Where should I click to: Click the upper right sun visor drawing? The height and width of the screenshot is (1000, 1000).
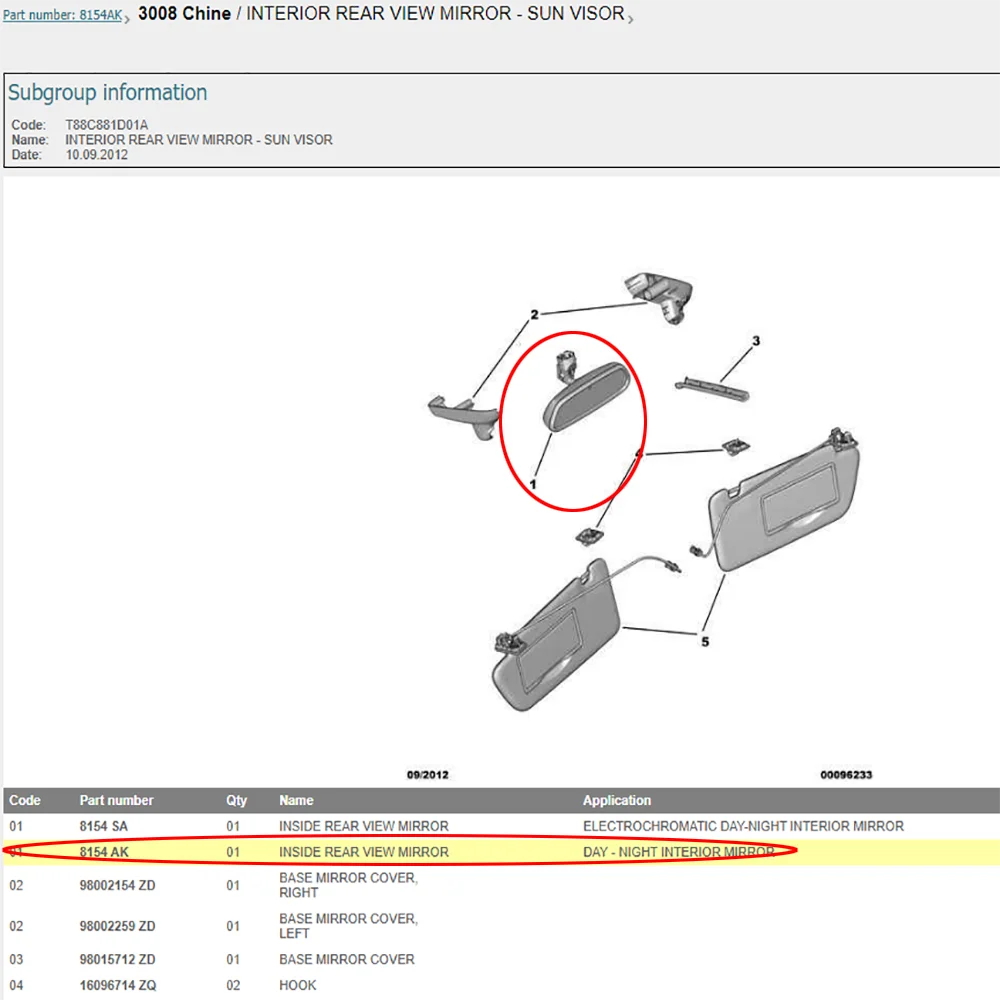[784, 499]
